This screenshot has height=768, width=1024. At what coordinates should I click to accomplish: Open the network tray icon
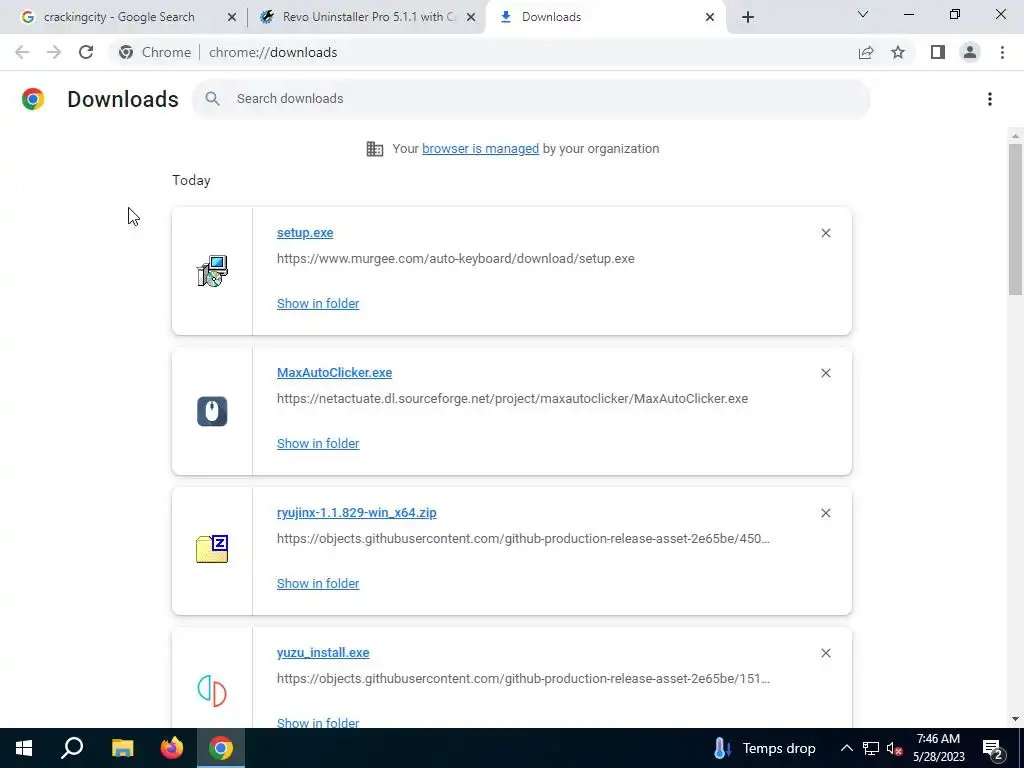pyautogui.click(x=871, y=748)
